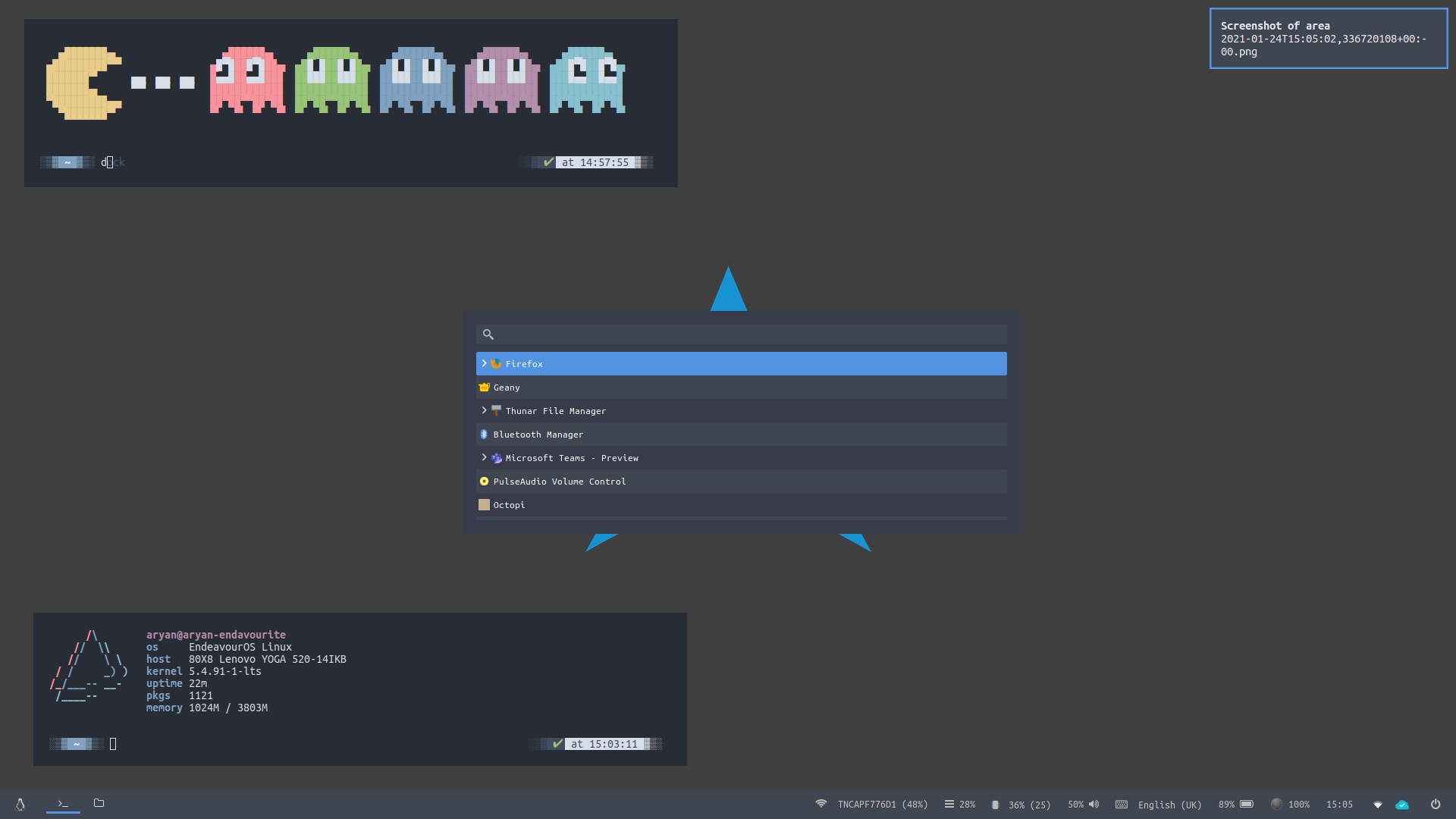Click the Octopi package icon
This screenshot has width=1456, height=819.
pos(484,505)
